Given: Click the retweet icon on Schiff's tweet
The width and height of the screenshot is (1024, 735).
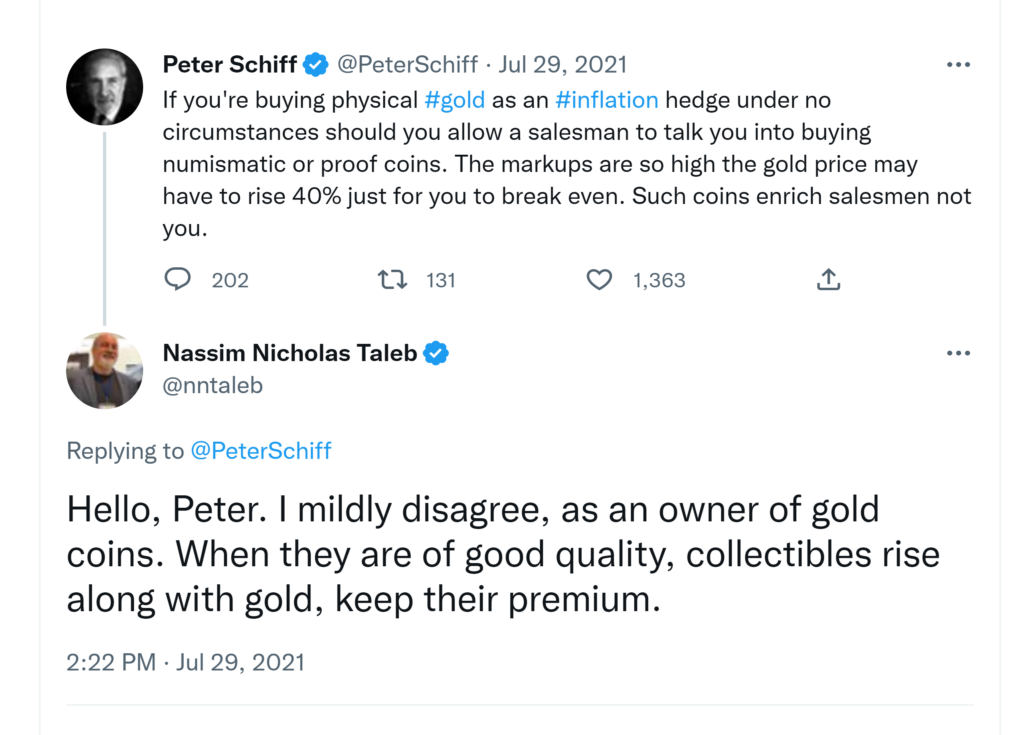Looking at the screenshot, I should click(x=393, y=280).
